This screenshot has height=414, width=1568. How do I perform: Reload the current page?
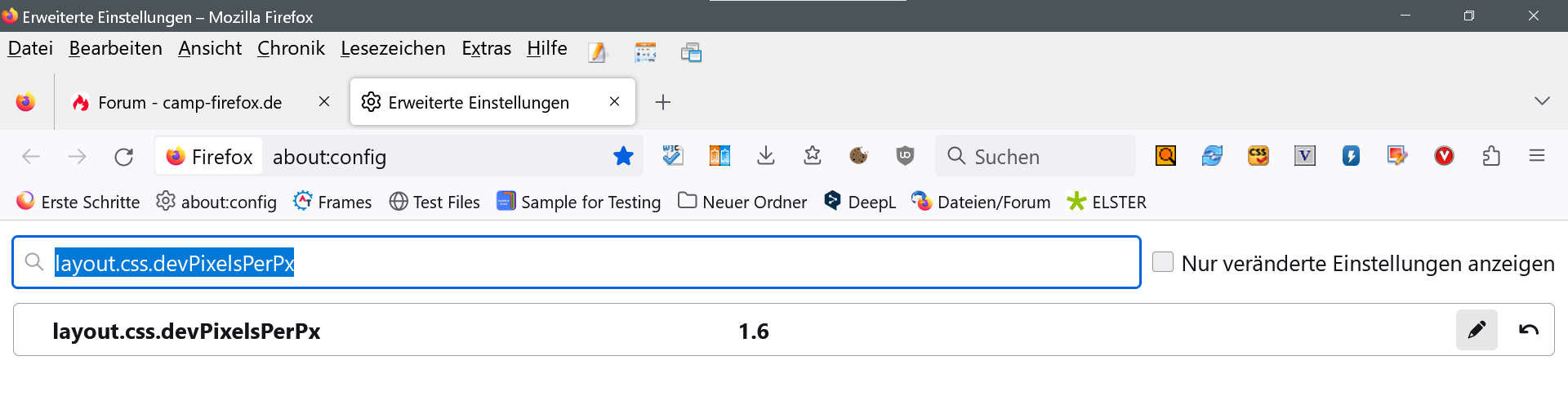click(123, 157)
